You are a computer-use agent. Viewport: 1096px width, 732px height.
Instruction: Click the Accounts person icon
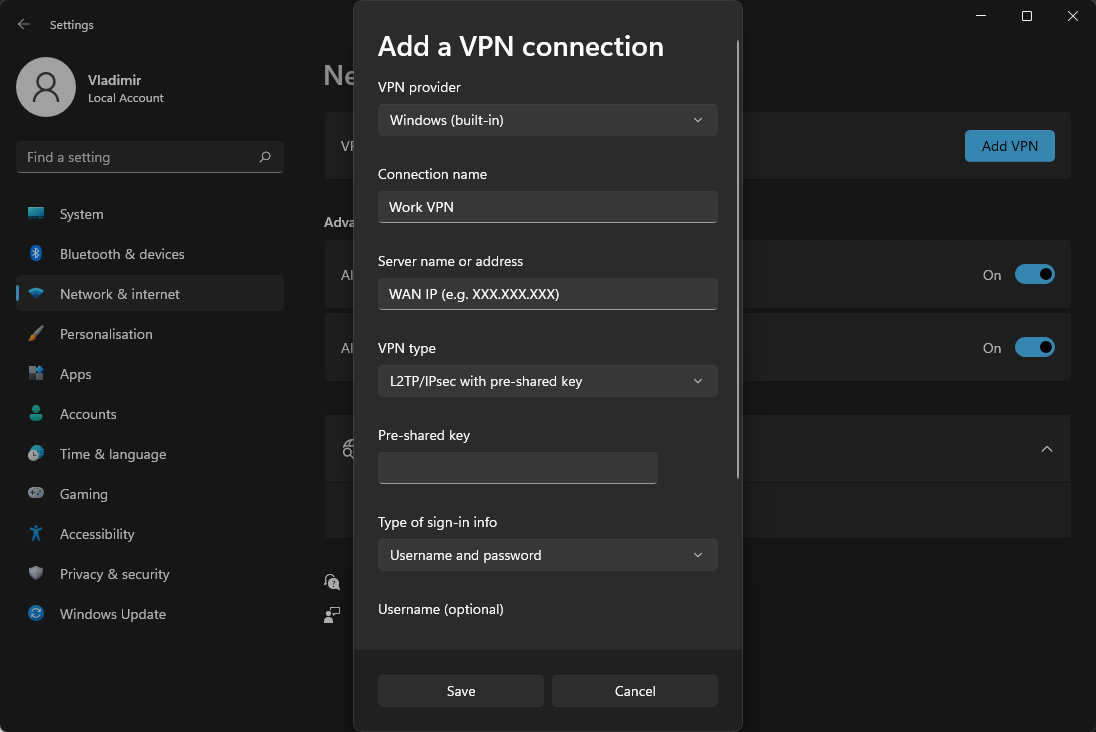tap(36, 414)
